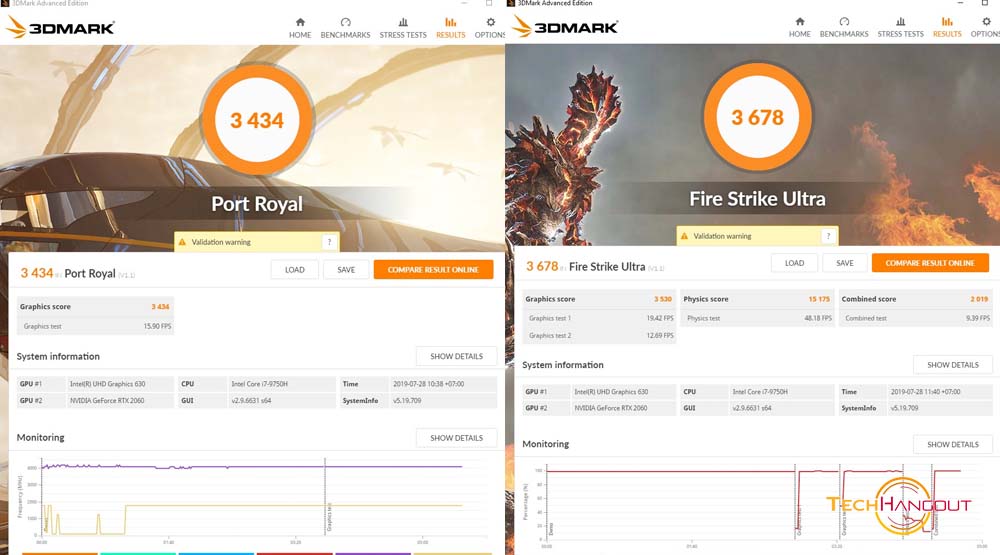Screen dimensions: 1000x555
Task: Click LOAD in the Port Royal window
Action: point(295,270)
